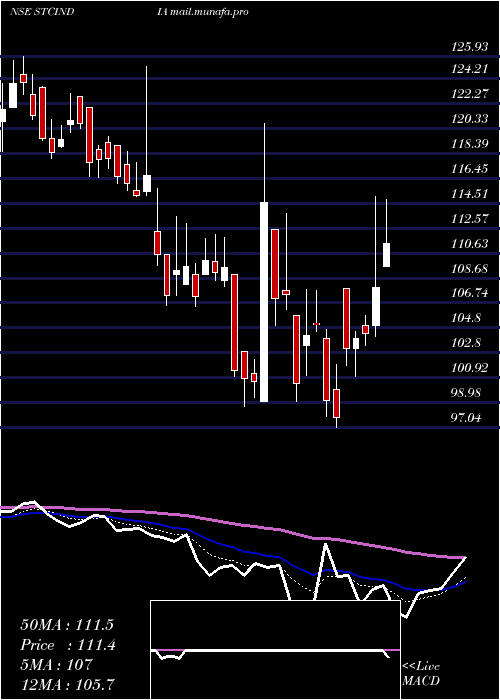The height and width of the screenshot is (700, 500).
Task: Click inside the MACD inset chart box
Action: [275, 650]
